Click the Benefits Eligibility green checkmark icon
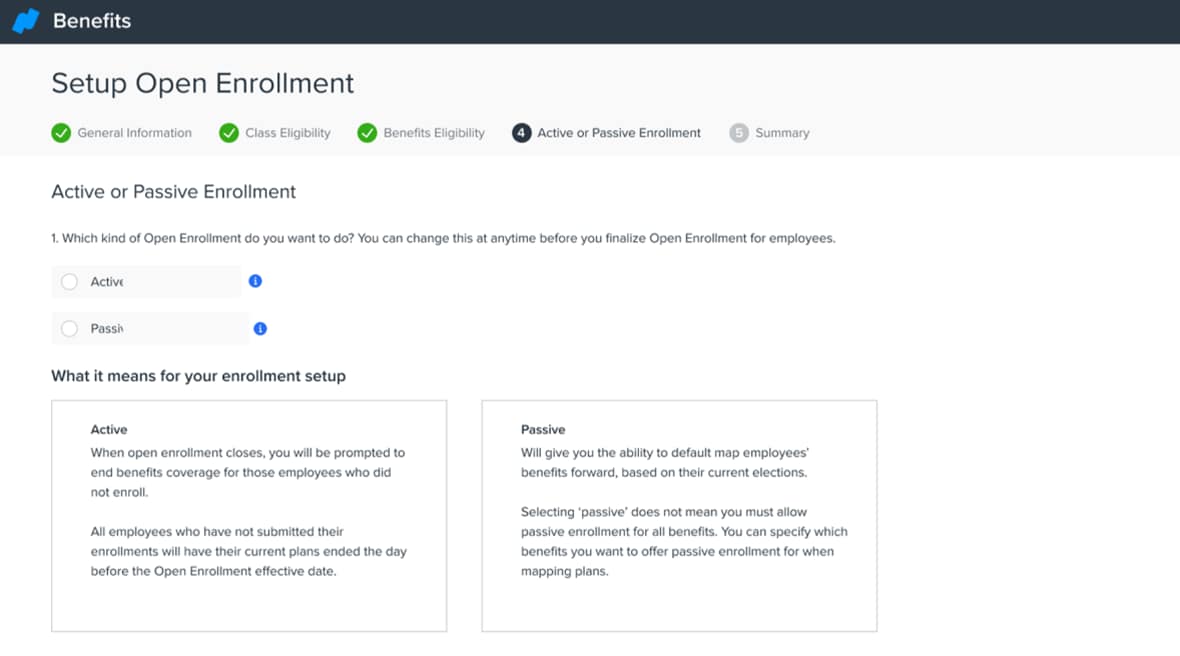The height and width of the screenshot is (656, 1180). click(367, 133)
